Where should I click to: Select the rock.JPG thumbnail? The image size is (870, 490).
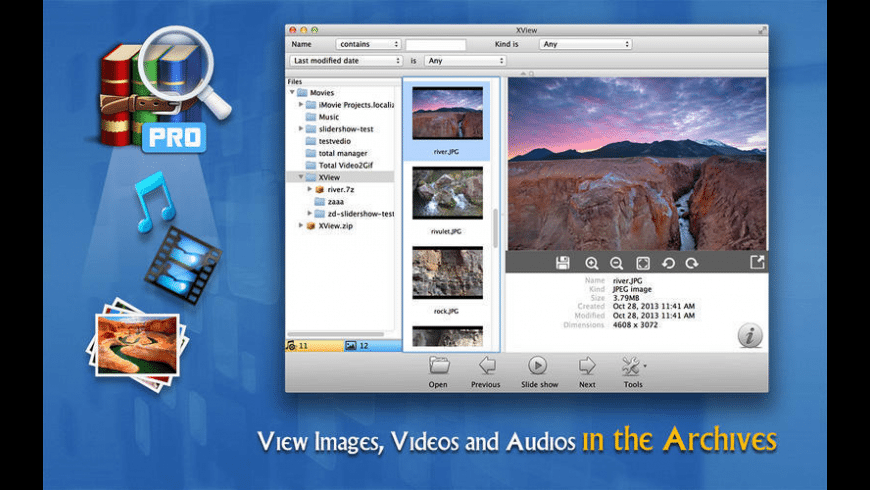(447, 273)
